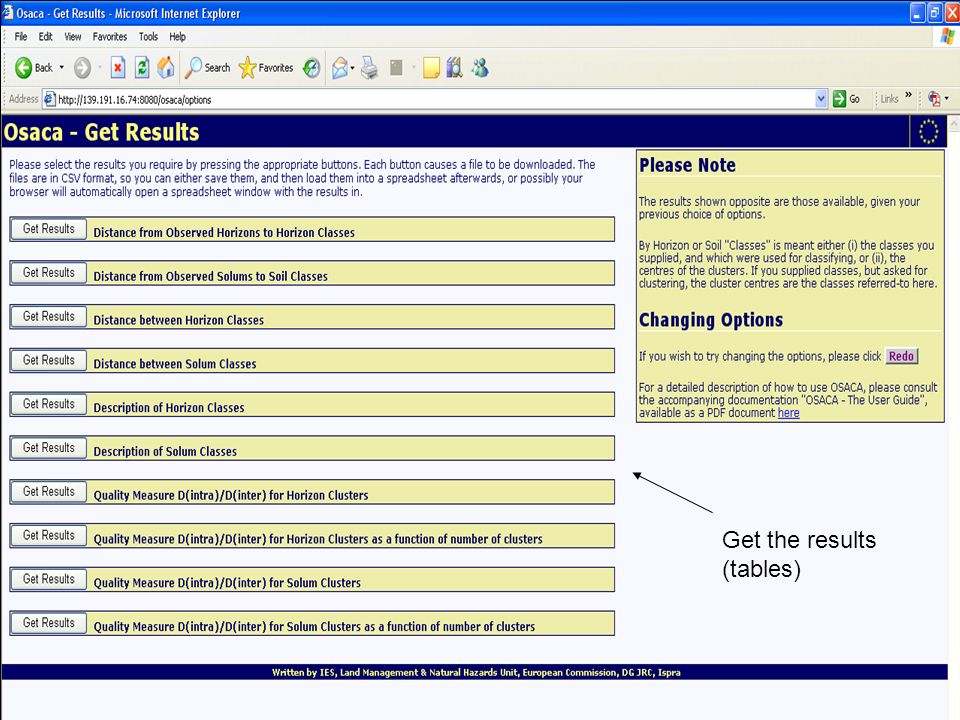Click the 'Osaca - Get Results' page heading
Viewport: 960px width, 720px height.
point(102,132)
